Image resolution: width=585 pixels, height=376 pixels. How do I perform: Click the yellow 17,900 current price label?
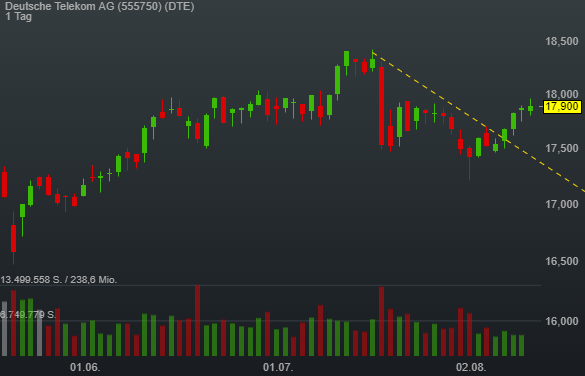point(562,107)
